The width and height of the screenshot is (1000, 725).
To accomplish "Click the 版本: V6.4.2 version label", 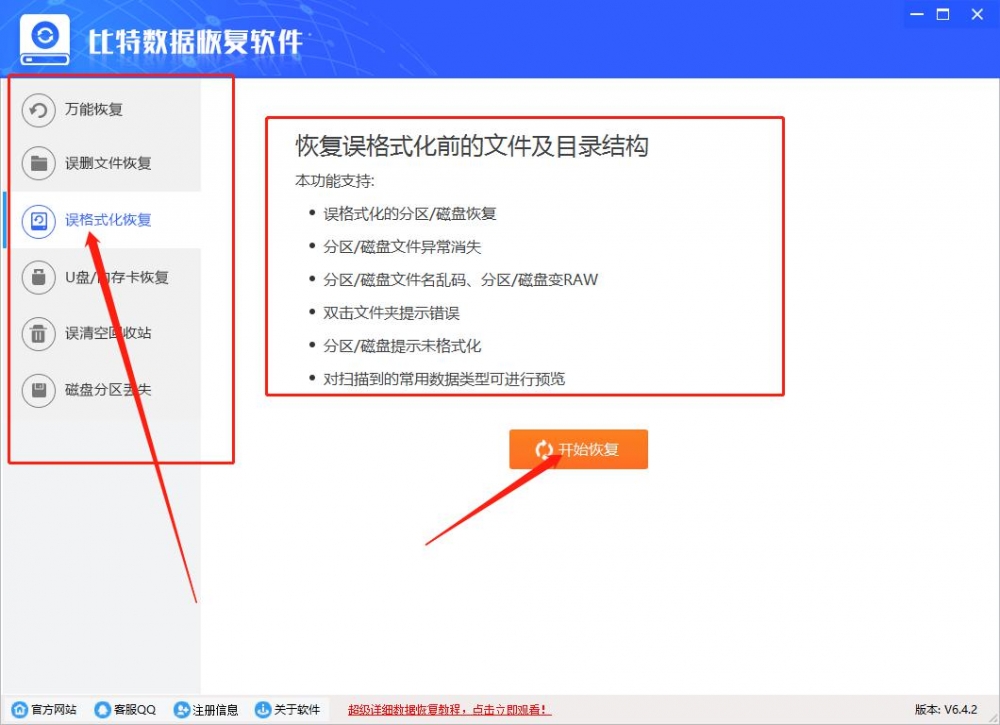I will coord(946,709).
